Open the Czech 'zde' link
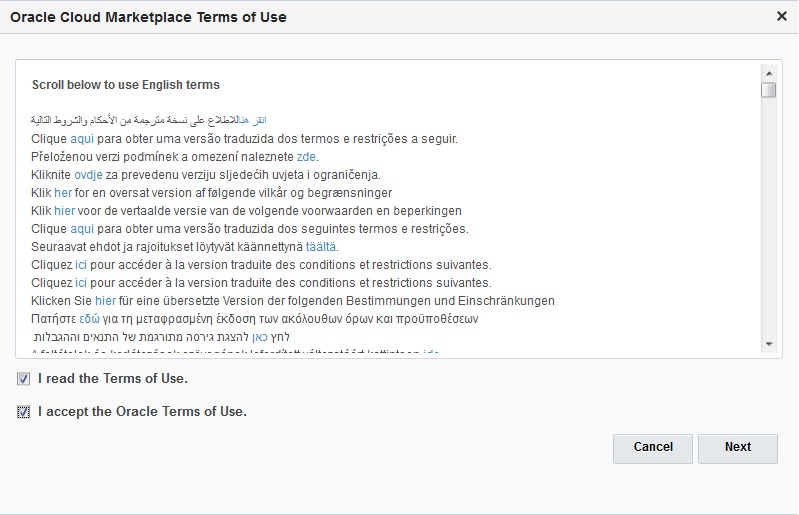The width and height of the screenshot is (799, 515). click(307, 157)
